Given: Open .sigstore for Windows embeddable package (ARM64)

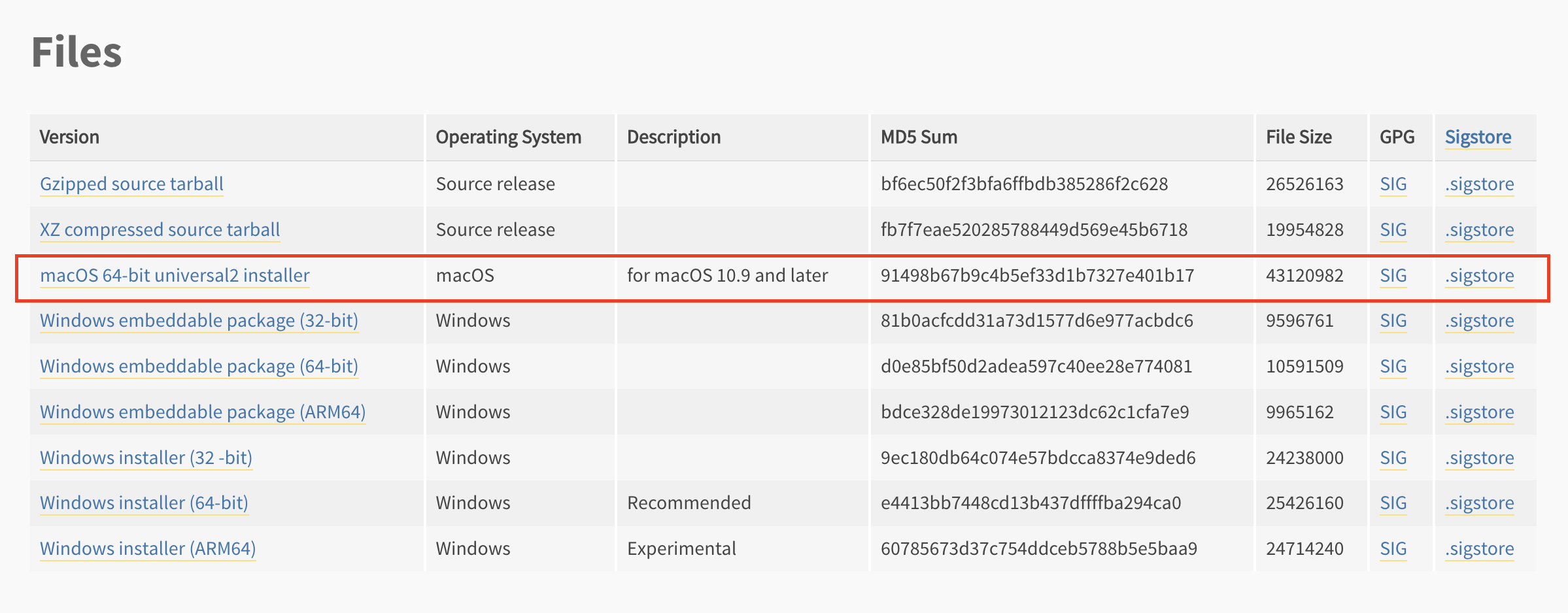Looking at the screenshot, I should (1479, 412).
